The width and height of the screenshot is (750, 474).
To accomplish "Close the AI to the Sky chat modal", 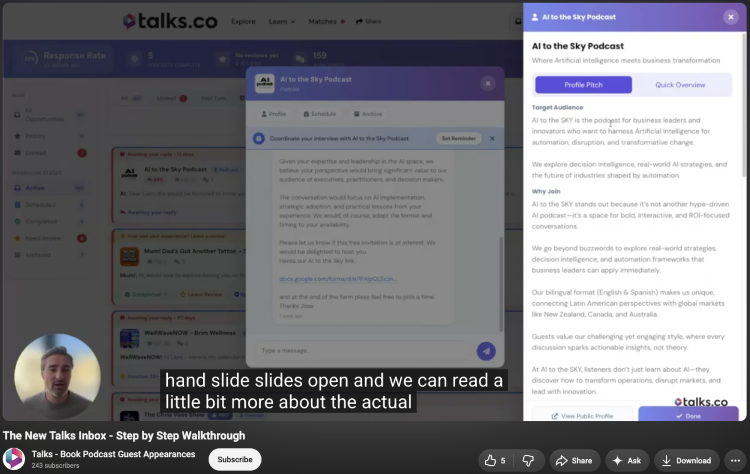I will coord(487,84).
